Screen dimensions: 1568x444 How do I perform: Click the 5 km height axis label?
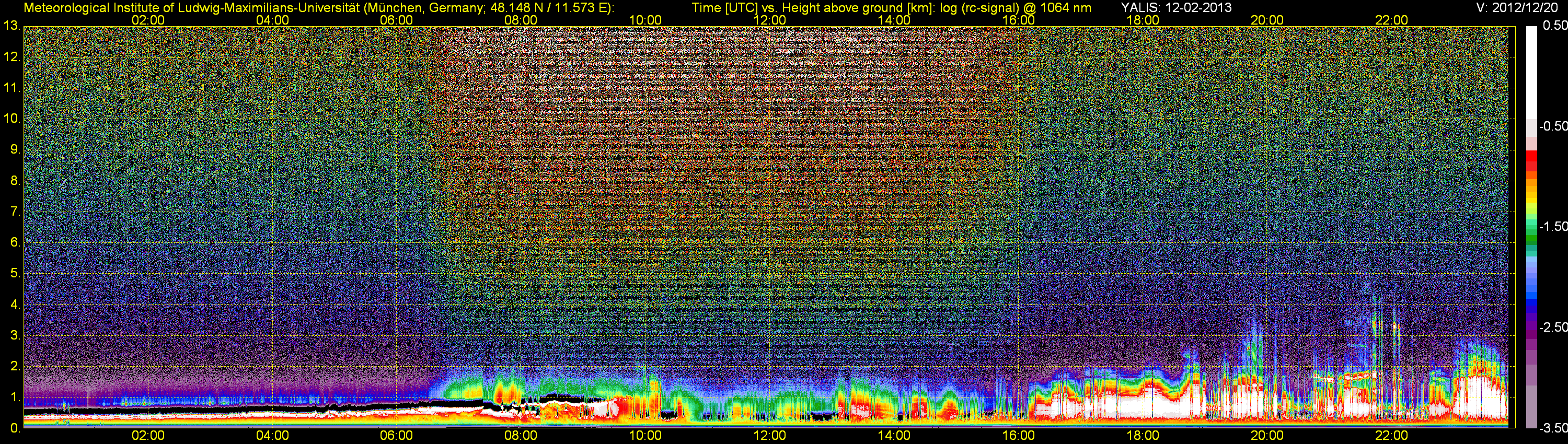point(15,273)
